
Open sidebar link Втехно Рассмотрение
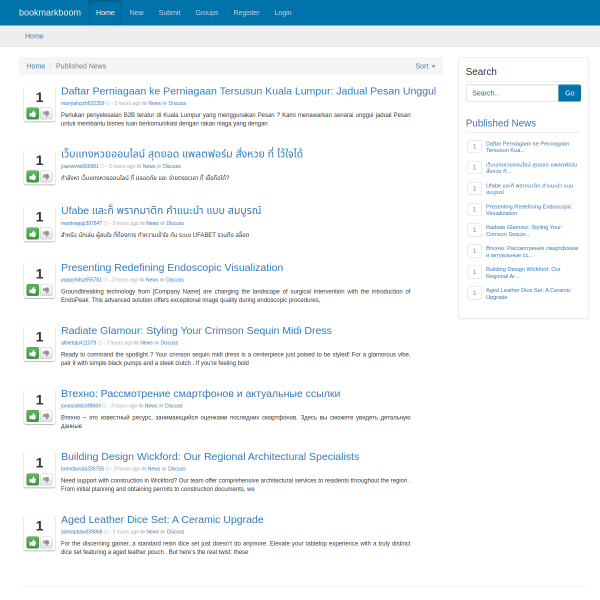point(532,252)
